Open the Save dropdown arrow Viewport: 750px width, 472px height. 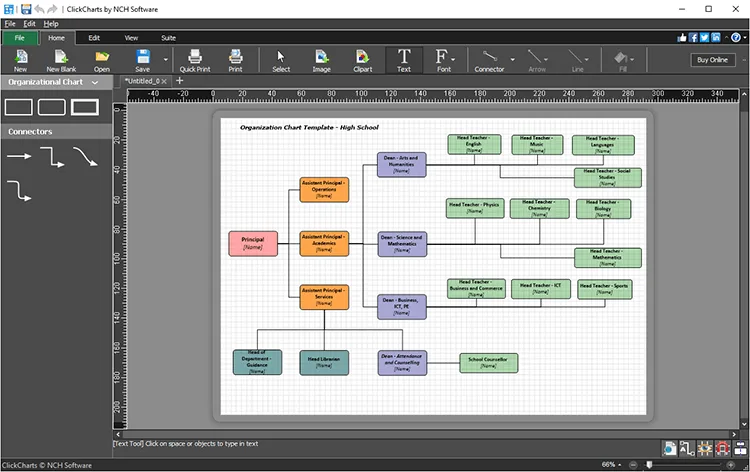[x=165, y=60]
